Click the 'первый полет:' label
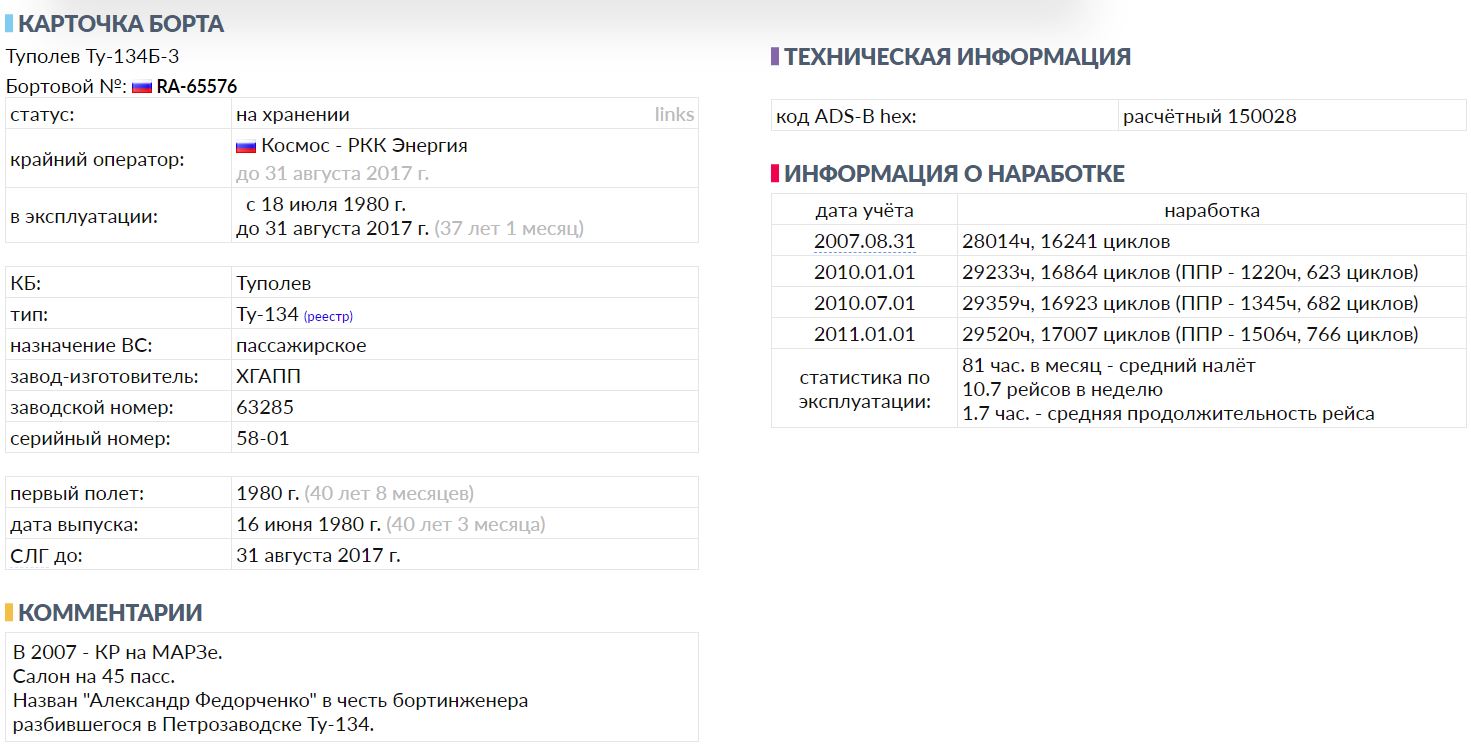Viewport: 1471px width, 749px height. click(77, 494)
